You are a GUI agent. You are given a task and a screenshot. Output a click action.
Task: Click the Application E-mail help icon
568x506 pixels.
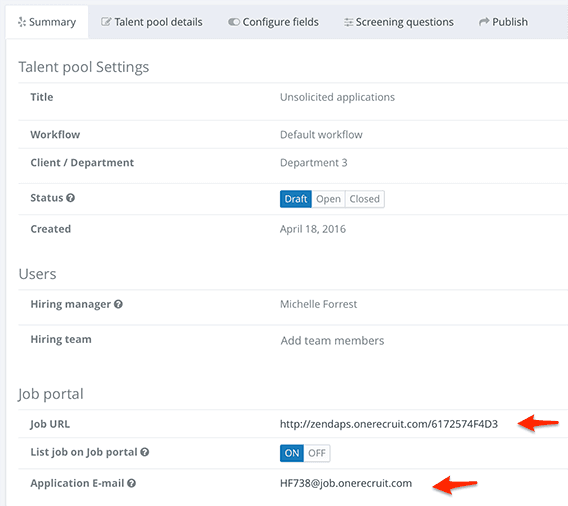(131, 483)
